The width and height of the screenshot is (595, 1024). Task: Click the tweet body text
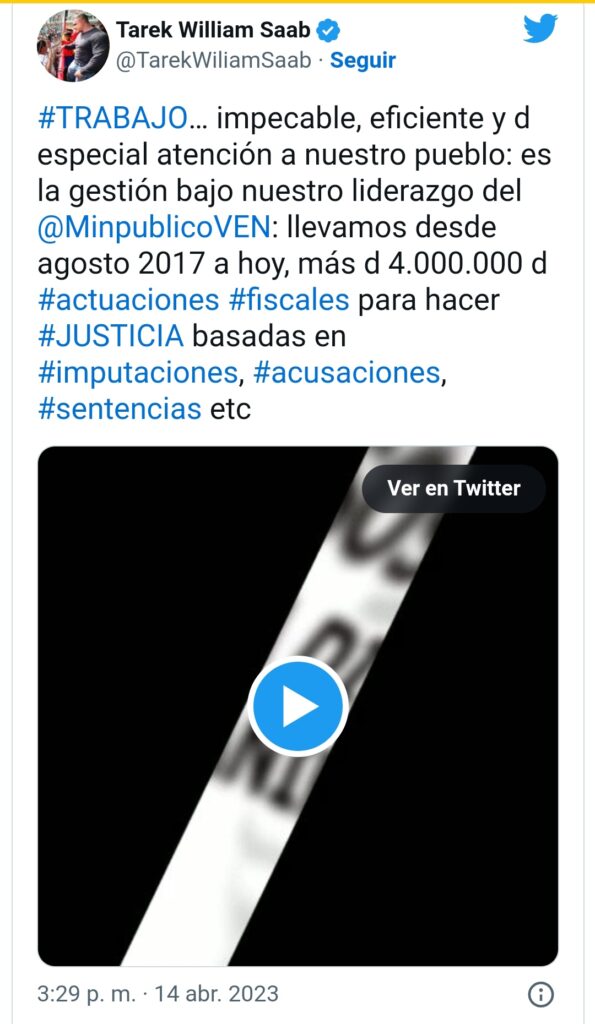click(295, 264)
